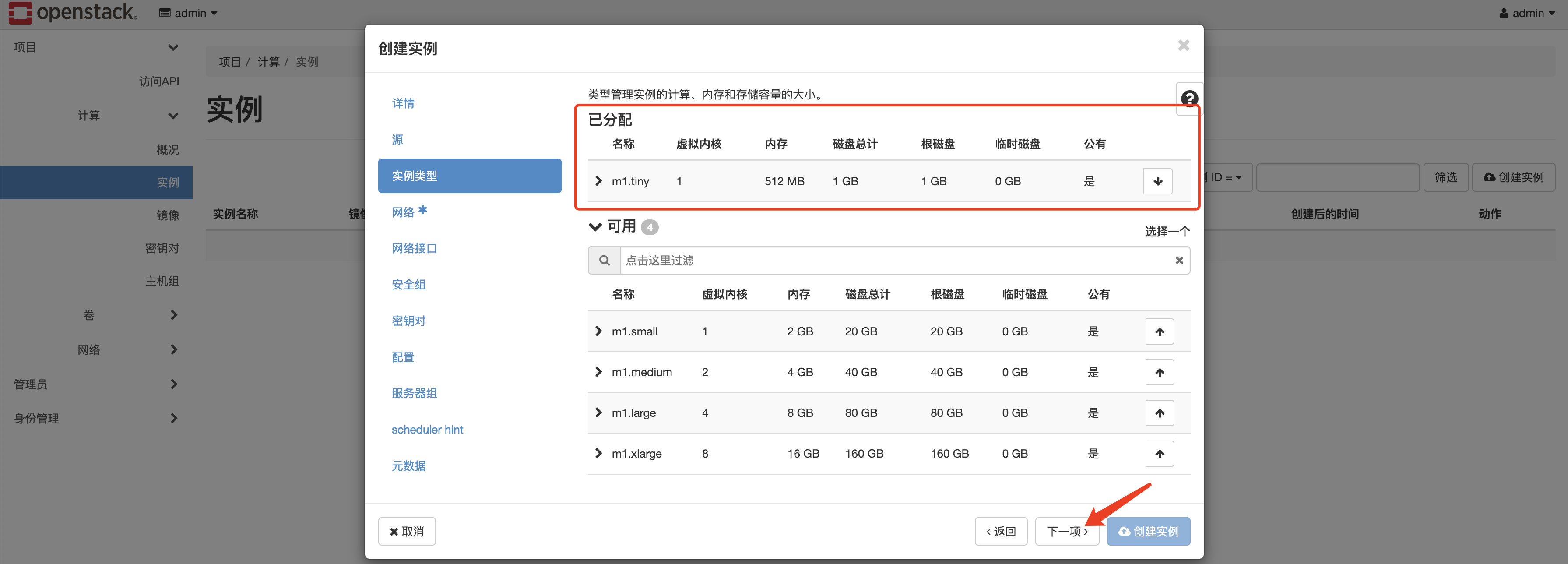
Task: Click the 下一项 button
Action: 1067,532
